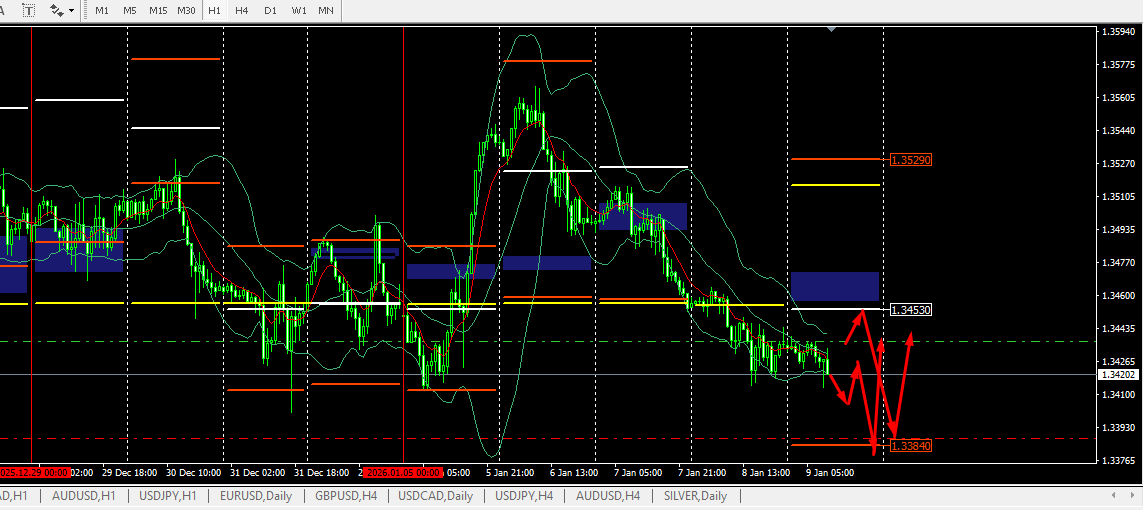This screenshot has width=1143, height=510.
Task: Switch chart to W1 timeframe
Action: click(x=299, y=10)
